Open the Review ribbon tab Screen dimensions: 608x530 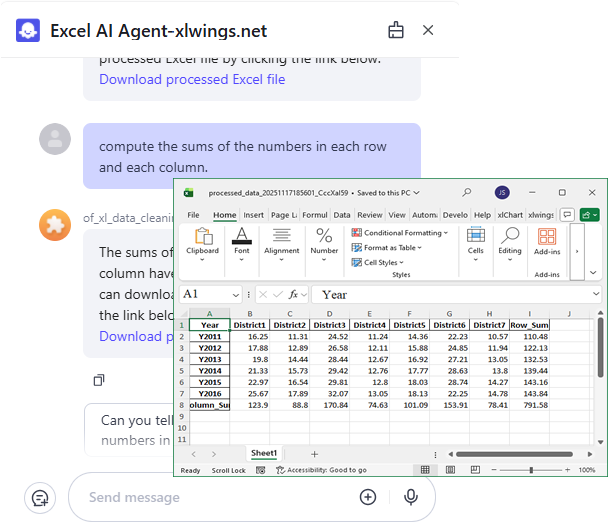[370, 215]
